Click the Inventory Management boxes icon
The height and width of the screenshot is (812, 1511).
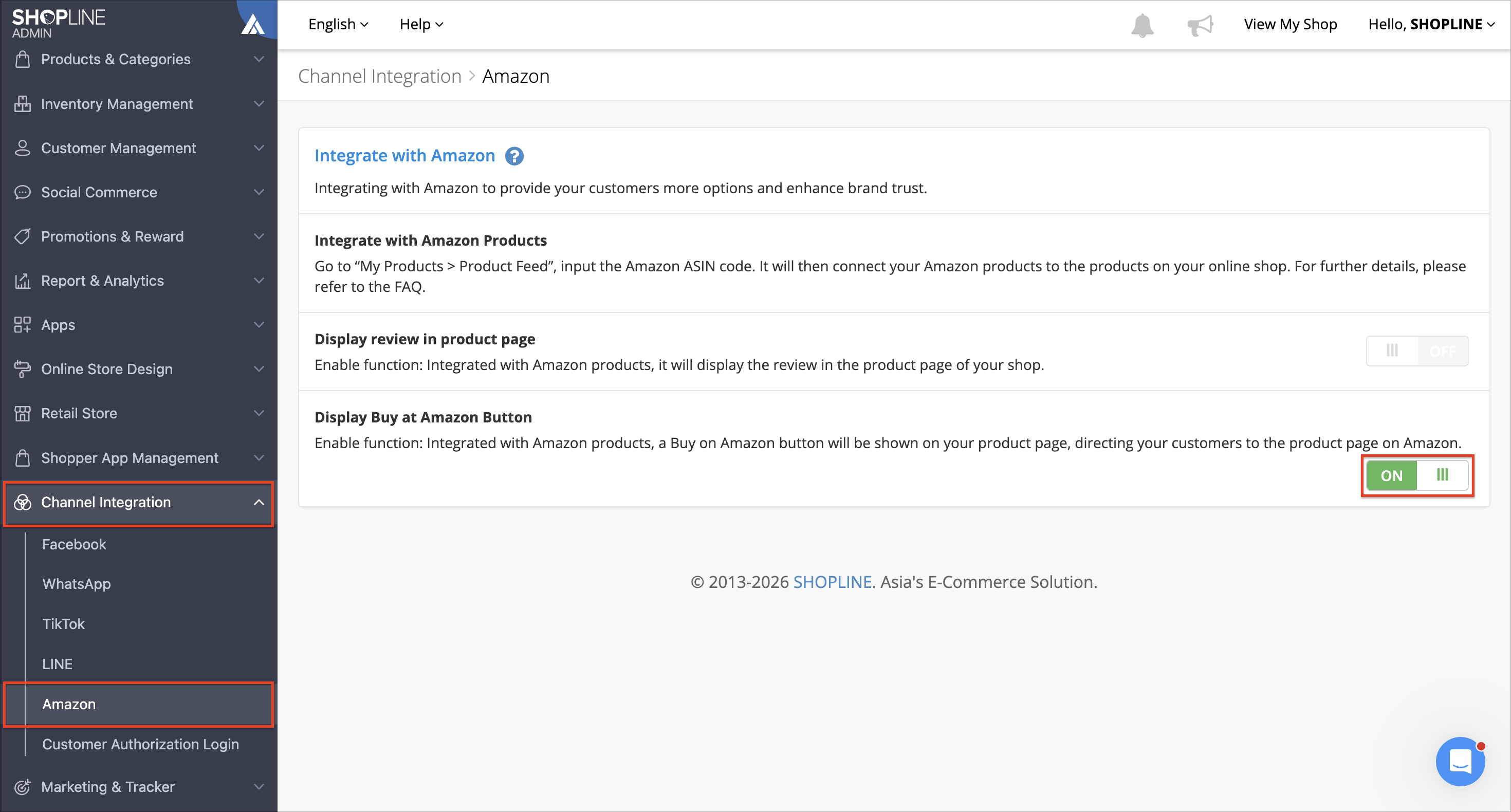pyautogui.click(x=22, y=104)
